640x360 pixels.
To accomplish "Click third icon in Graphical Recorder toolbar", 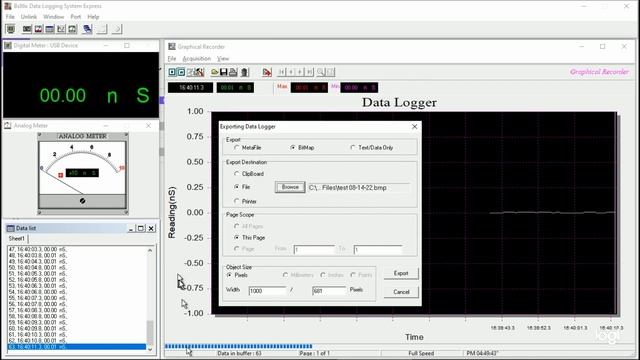I will [190, 72].
